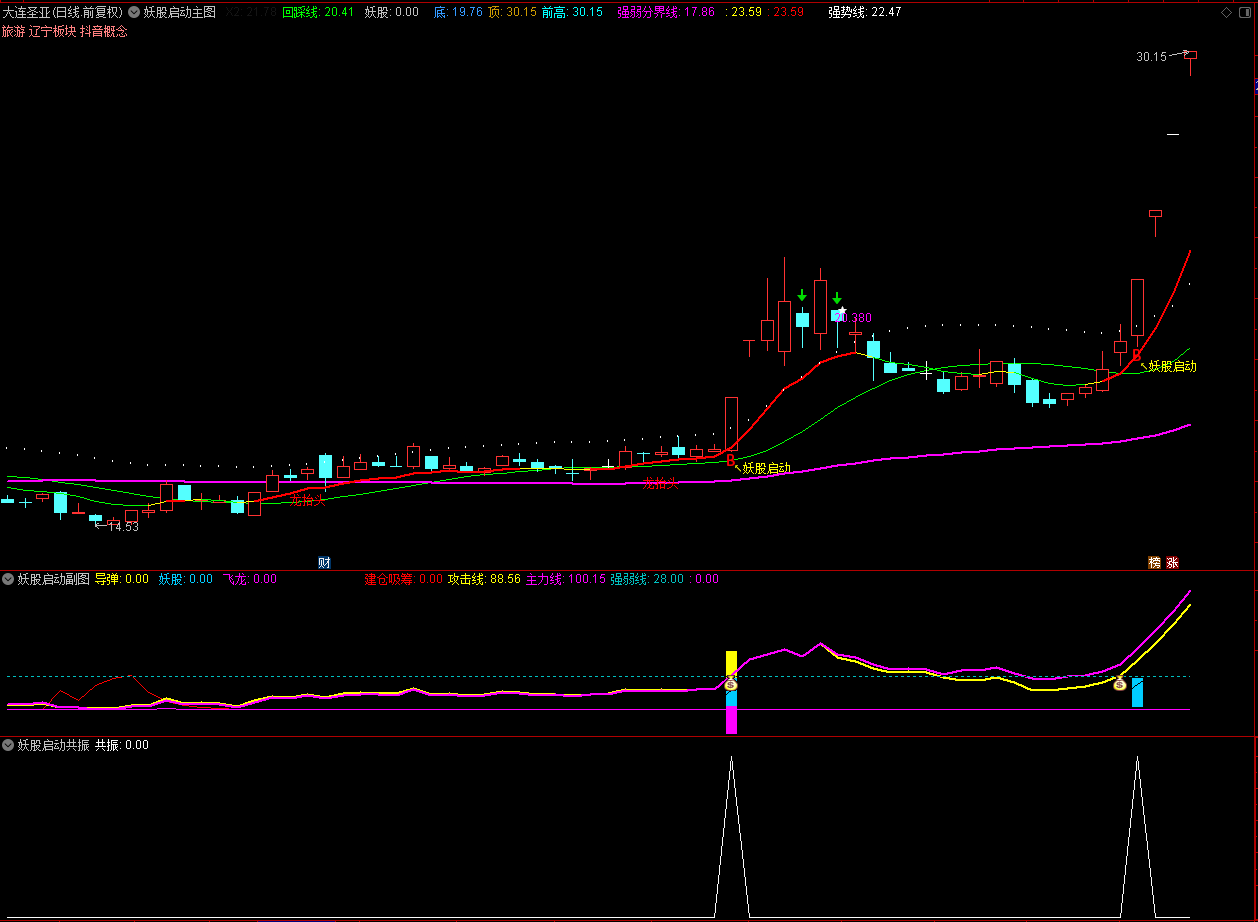Click the second white resonance spike peak

coord(1137,759)
